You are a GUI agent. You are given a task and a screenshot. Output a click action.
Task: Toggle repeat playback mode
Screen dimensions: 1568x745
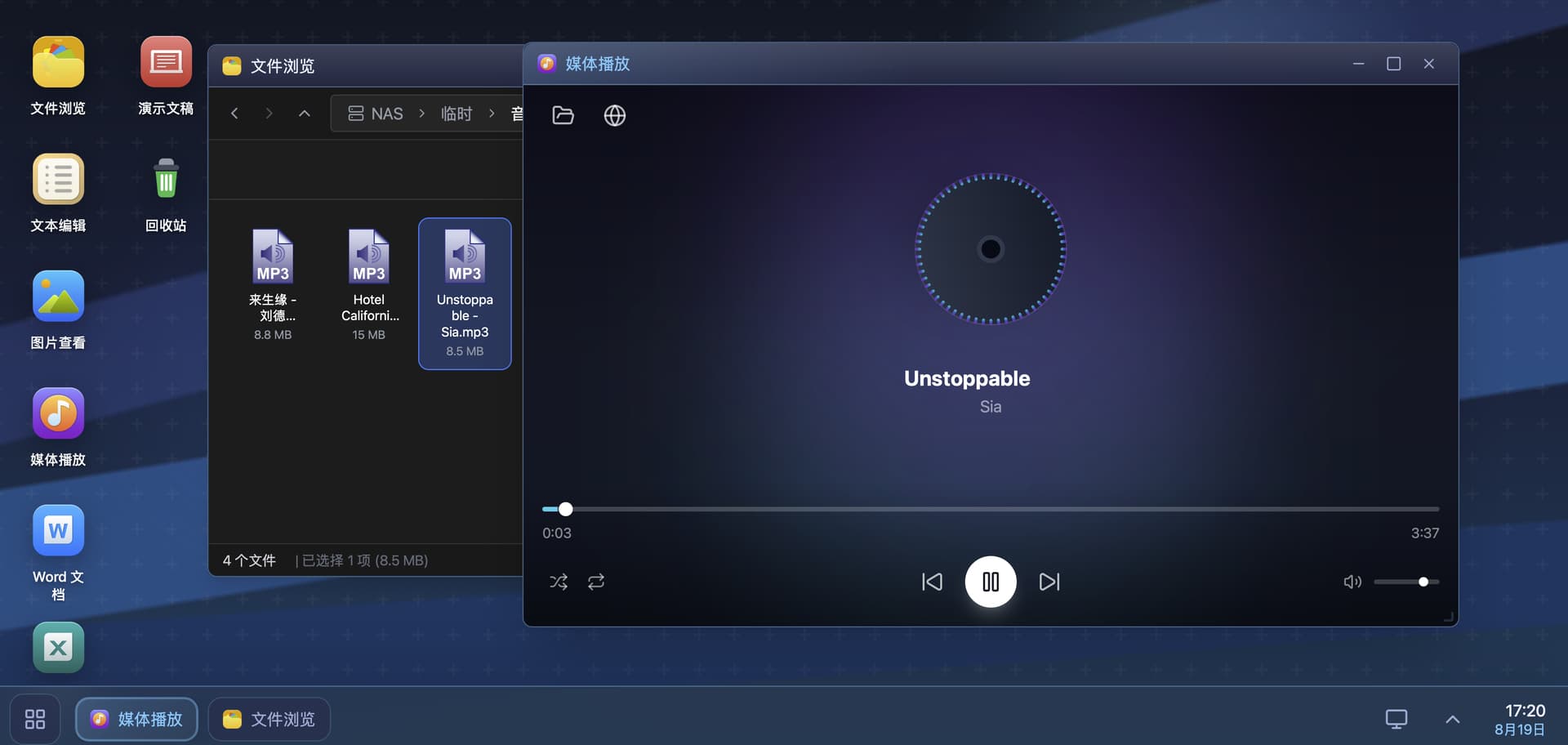coord(596,582)
